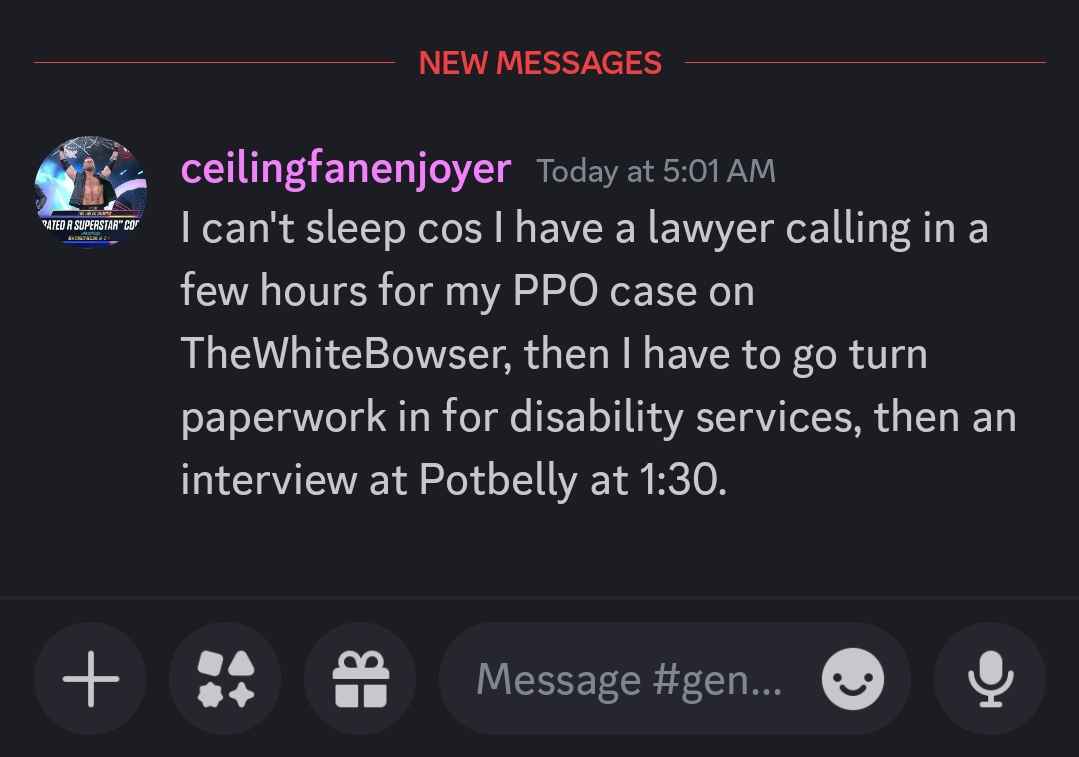1079x757 pixels.
Task: Open the plus attachment menu
Action: coord(90,679)
